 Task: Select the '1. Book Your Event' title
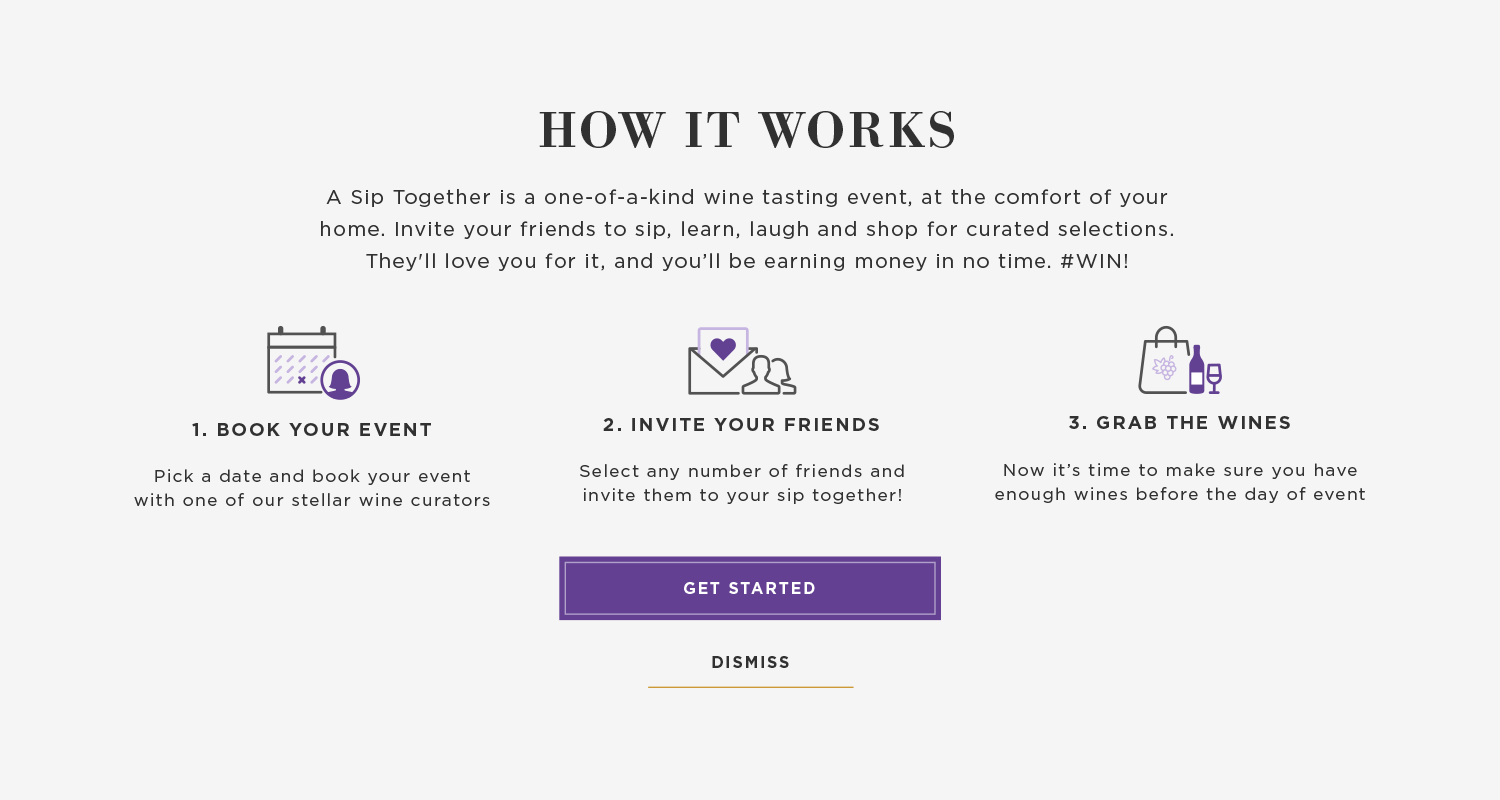coord(312,430)
